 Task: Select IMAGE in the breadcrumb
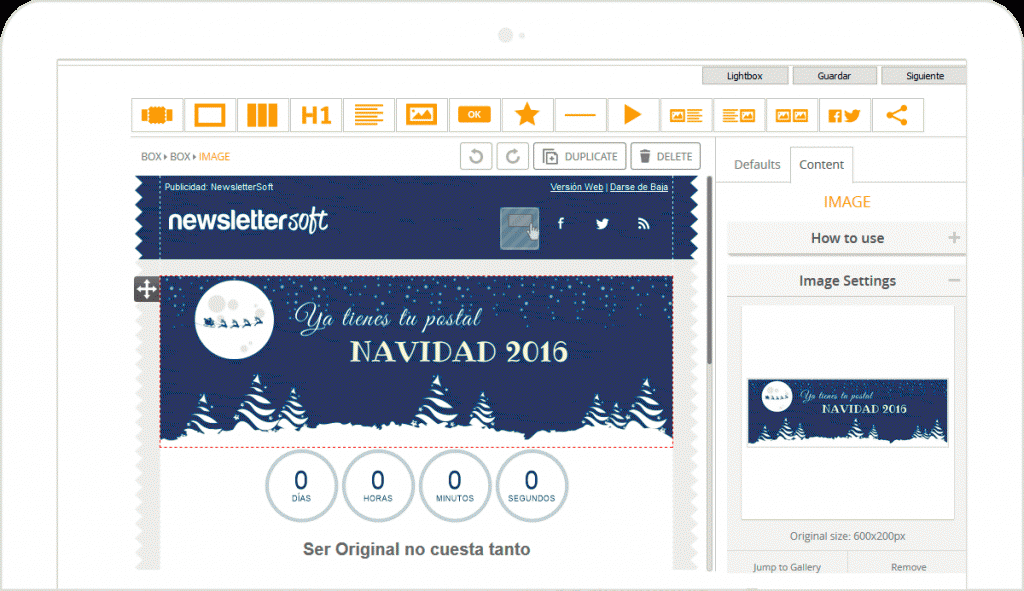pyautogui.click(x=214, y=157)
